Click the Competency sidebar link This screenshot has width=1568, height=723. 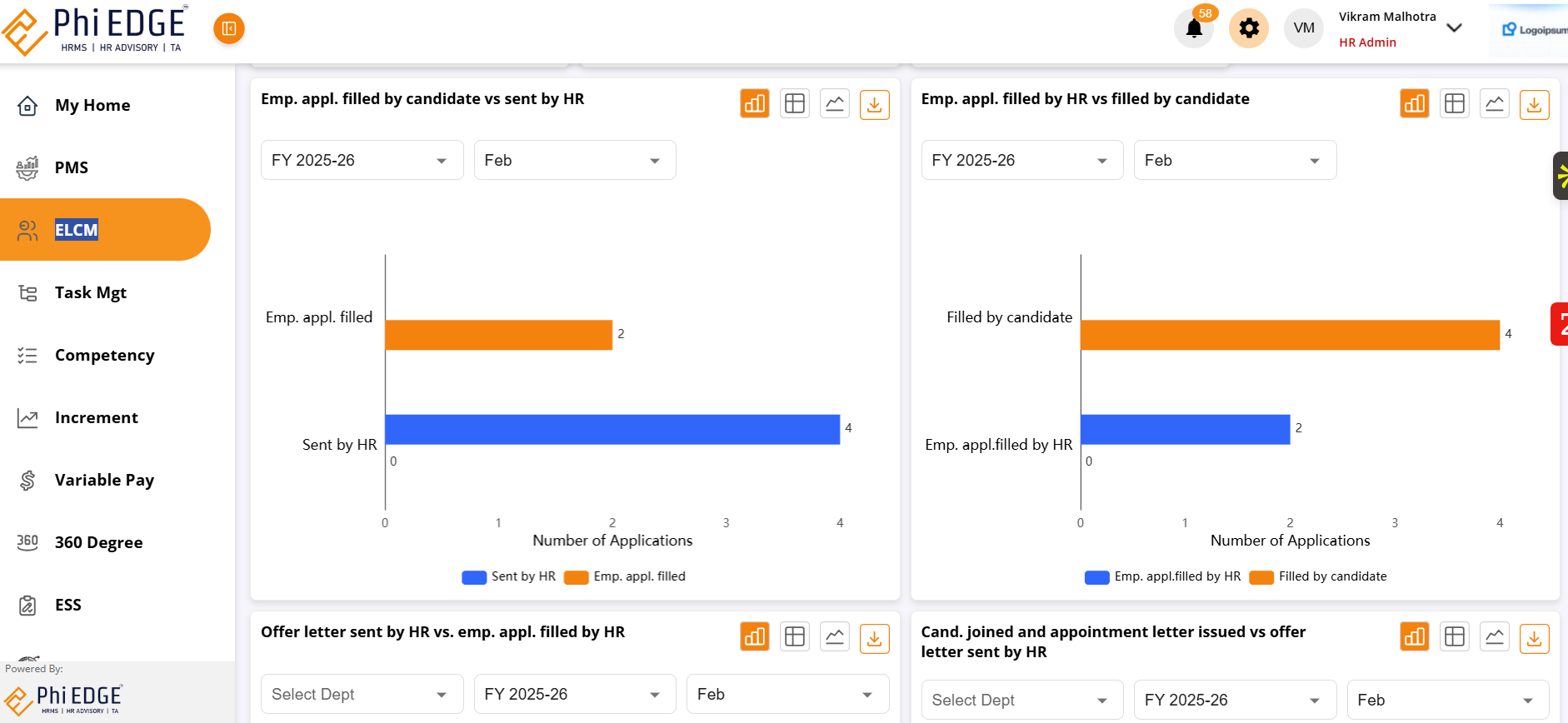(x=104, y=355)
